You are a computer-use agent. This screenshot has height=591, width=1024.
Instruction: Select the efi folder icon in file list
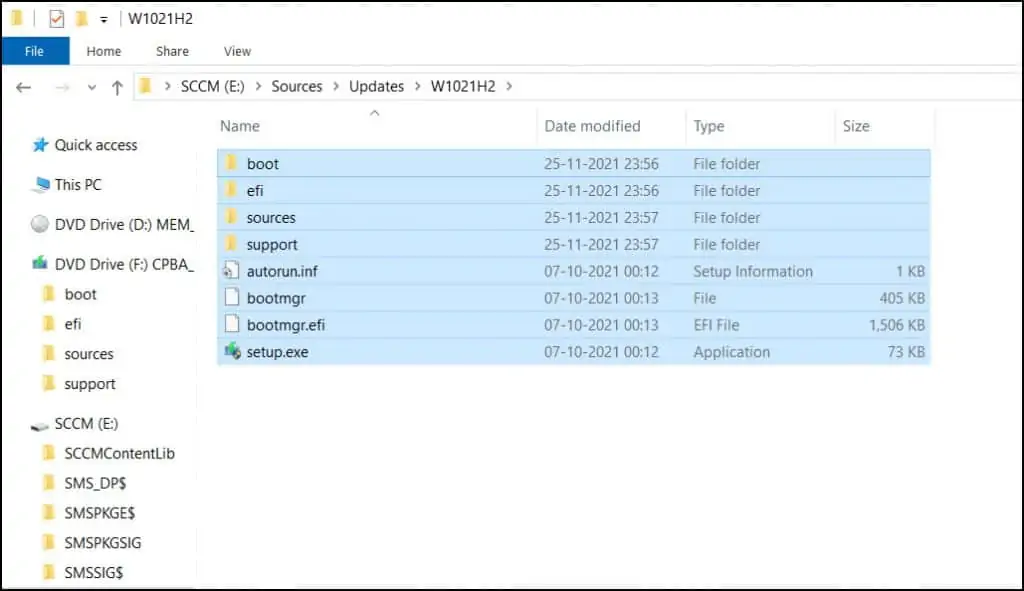point(231,190)
